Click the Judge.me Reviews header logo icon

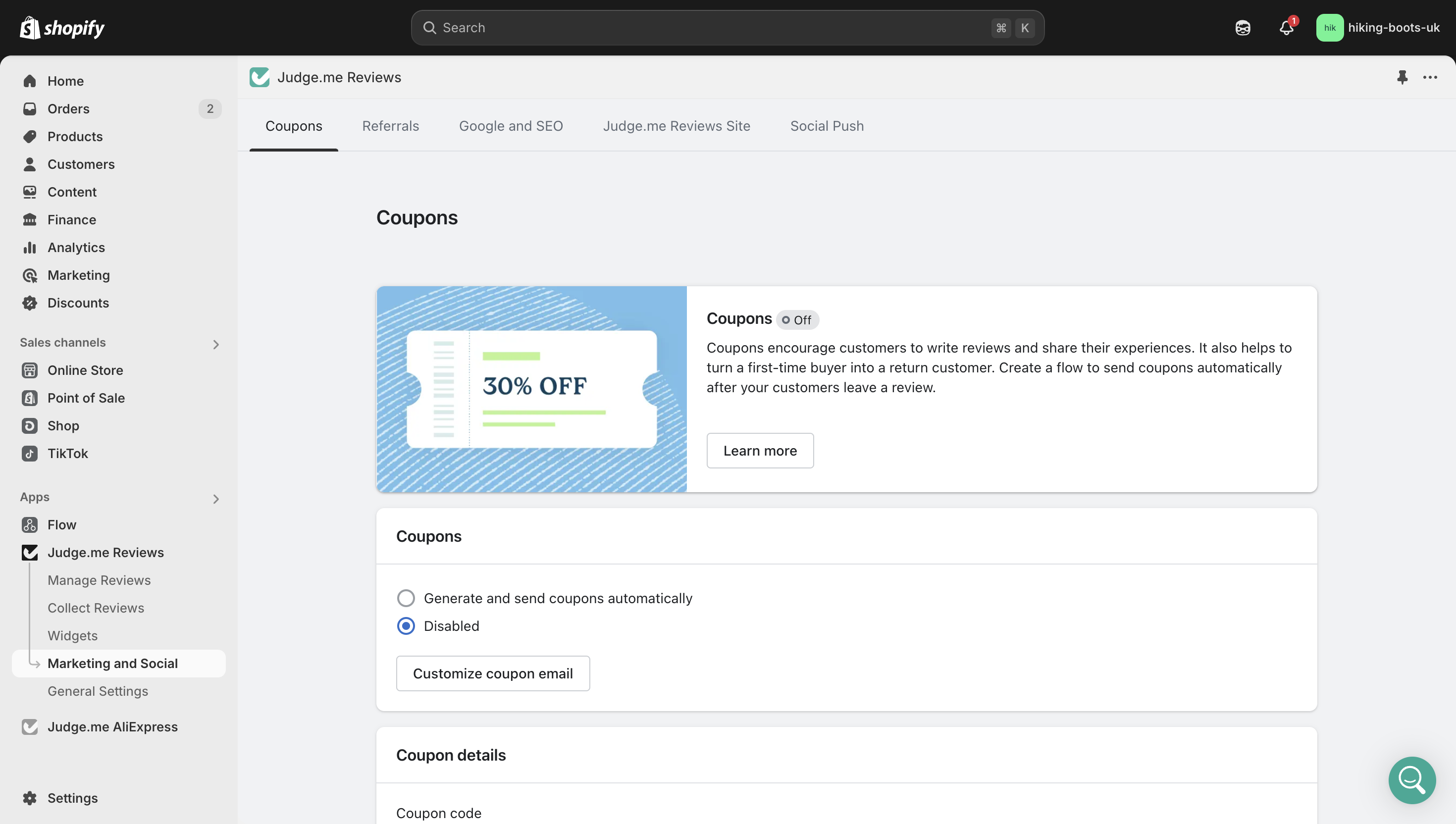coord(260,77)
